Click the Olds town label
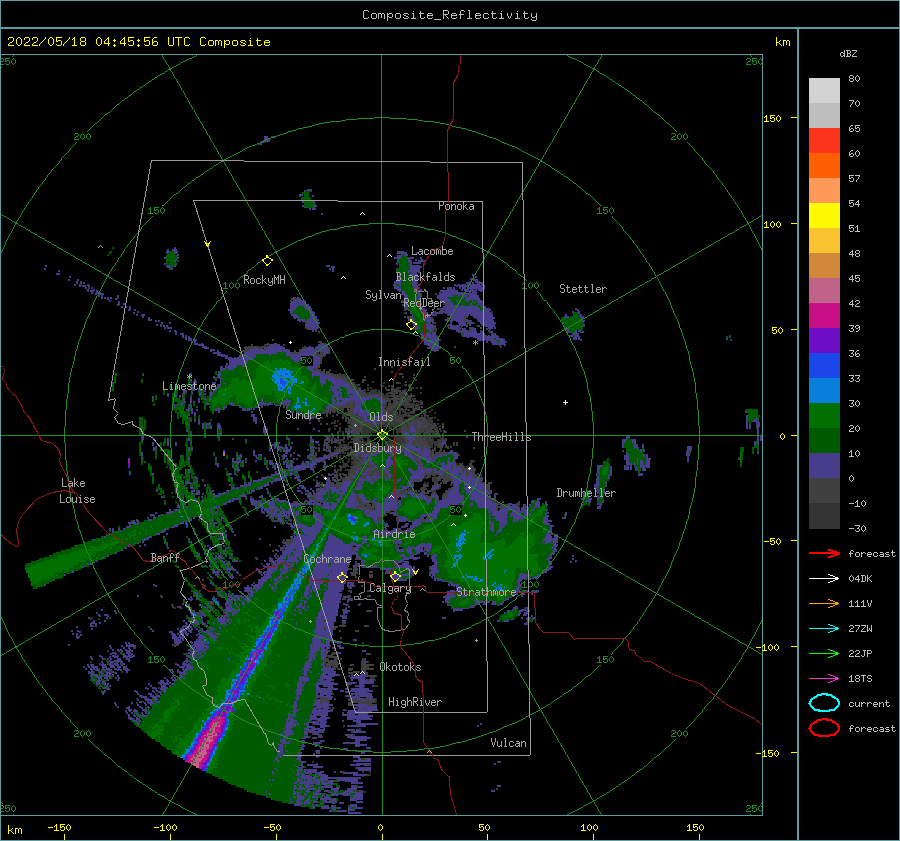 point(381,417)
